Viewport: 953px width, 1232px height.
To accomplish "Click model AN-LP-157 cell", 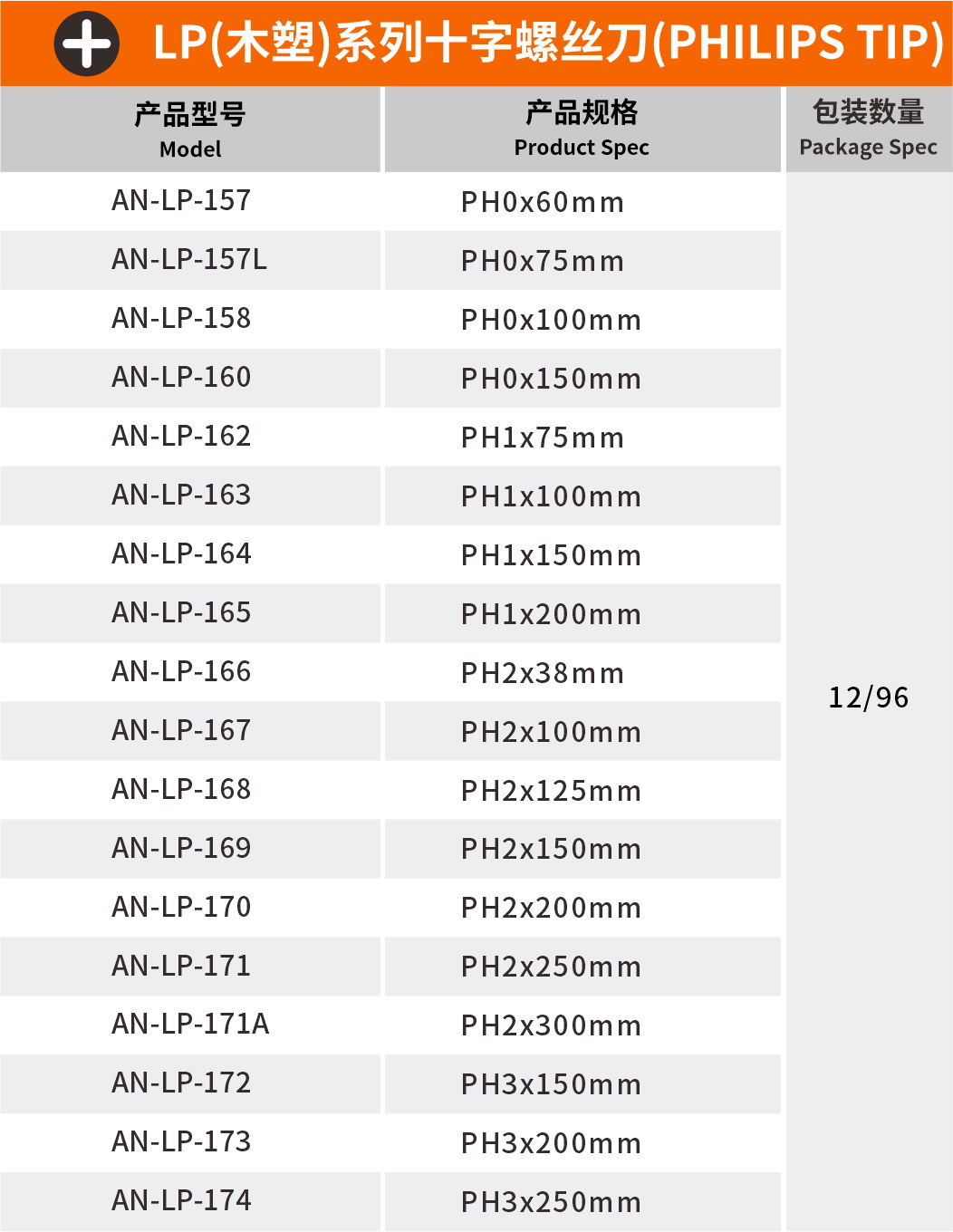I will pos(181,201).
